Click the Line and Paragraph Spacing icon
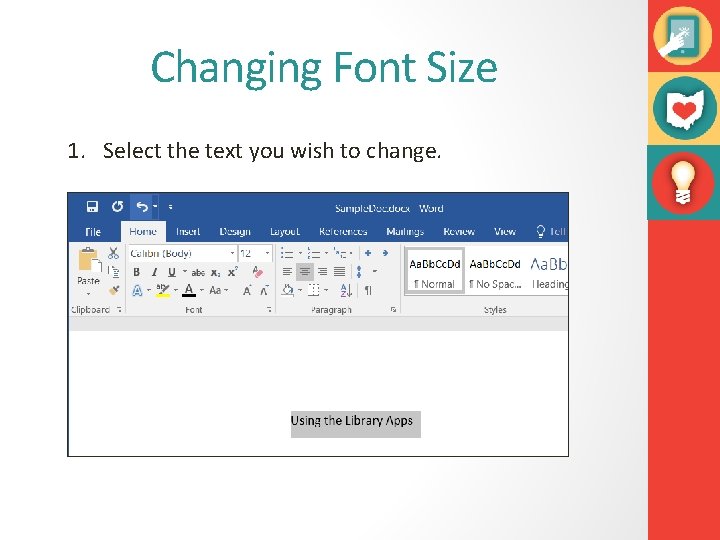Viewport: 720px width, 540px height. [359, 272]
